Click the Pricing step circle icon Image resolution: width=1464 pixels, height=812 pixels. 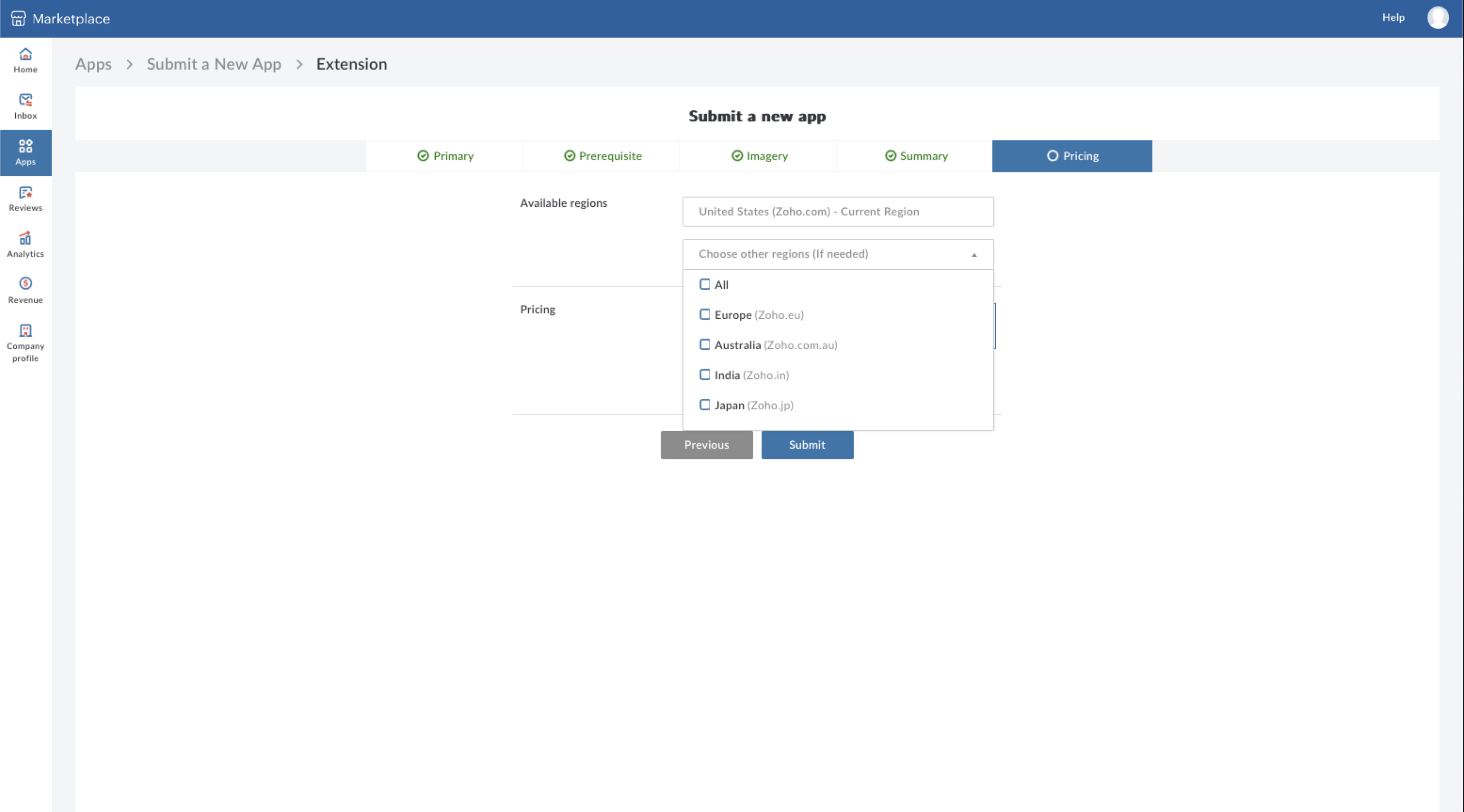coord(1052,155)
